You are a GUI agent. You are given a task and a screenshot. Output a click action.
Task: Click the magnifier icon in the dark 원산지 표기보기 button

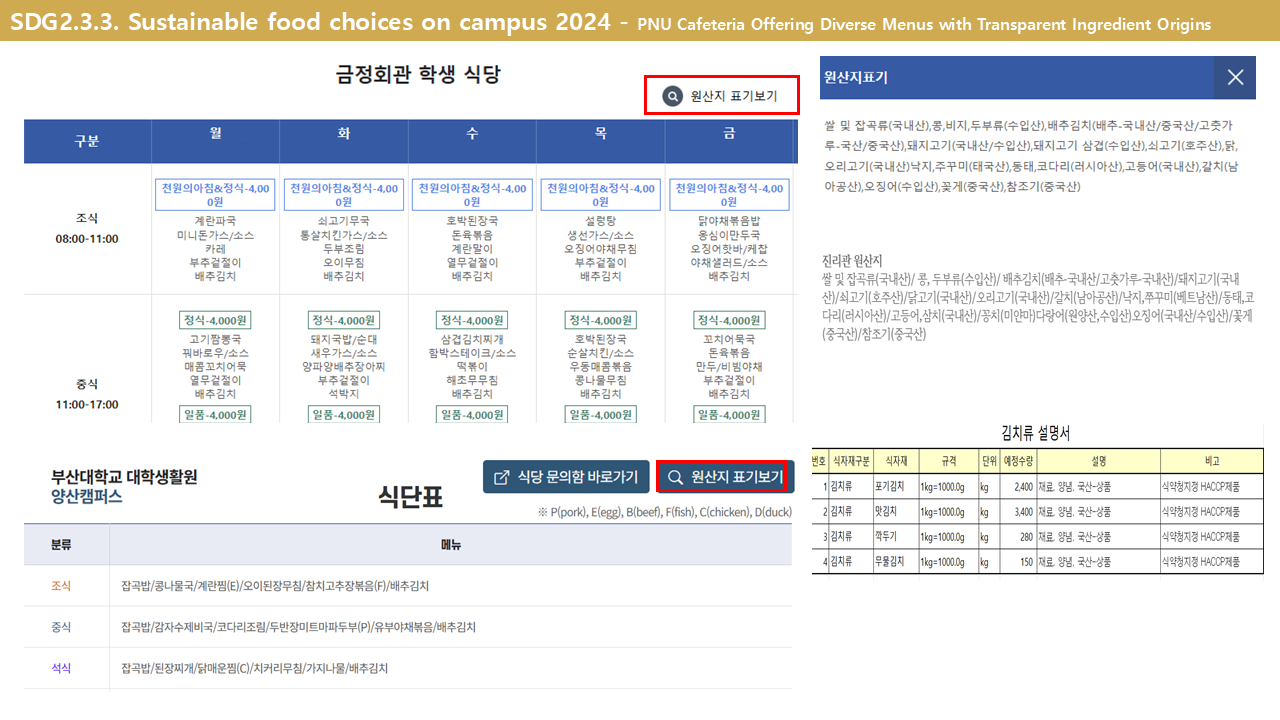[x=676, y=477]
